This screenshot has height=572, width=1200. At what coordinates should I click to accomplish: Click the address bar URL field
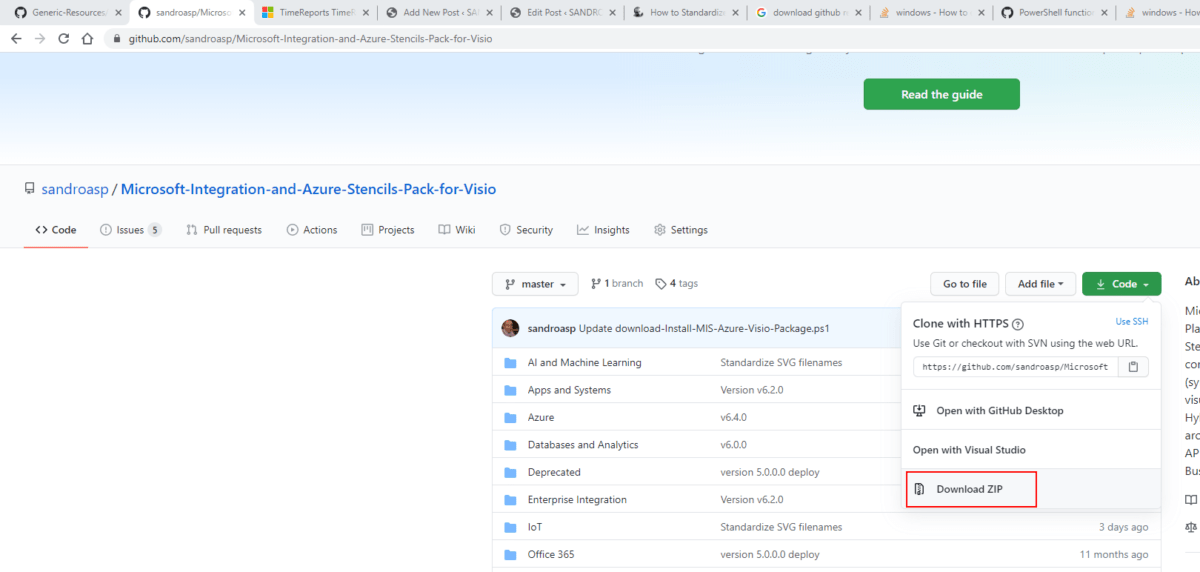[310, 38]
